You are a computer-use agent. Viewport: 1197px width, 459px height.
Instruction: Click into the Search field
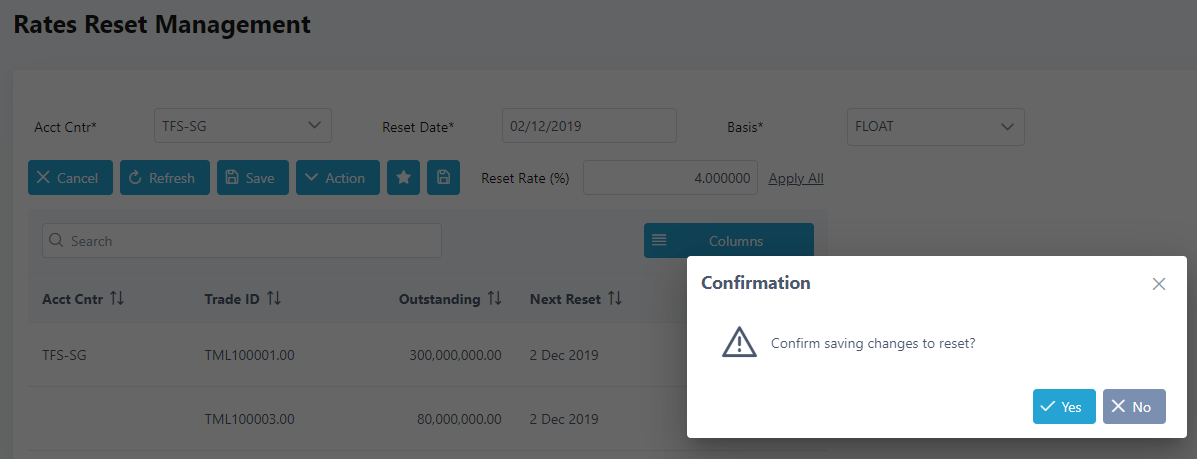click(242, 241)
